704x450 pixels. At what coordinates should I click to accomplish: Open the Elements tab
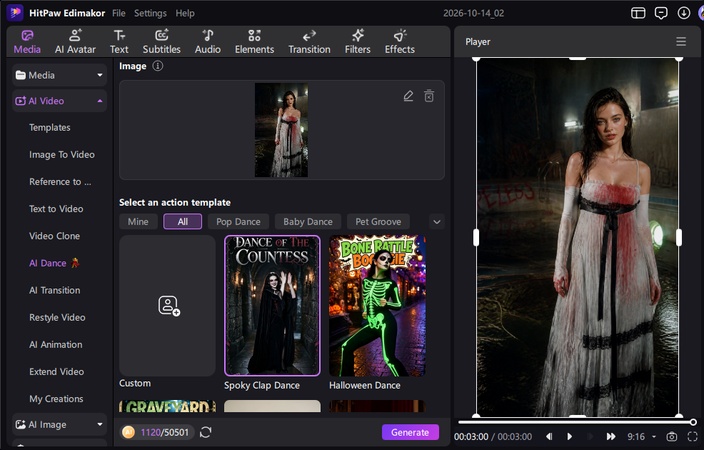(x=254, y=42)
